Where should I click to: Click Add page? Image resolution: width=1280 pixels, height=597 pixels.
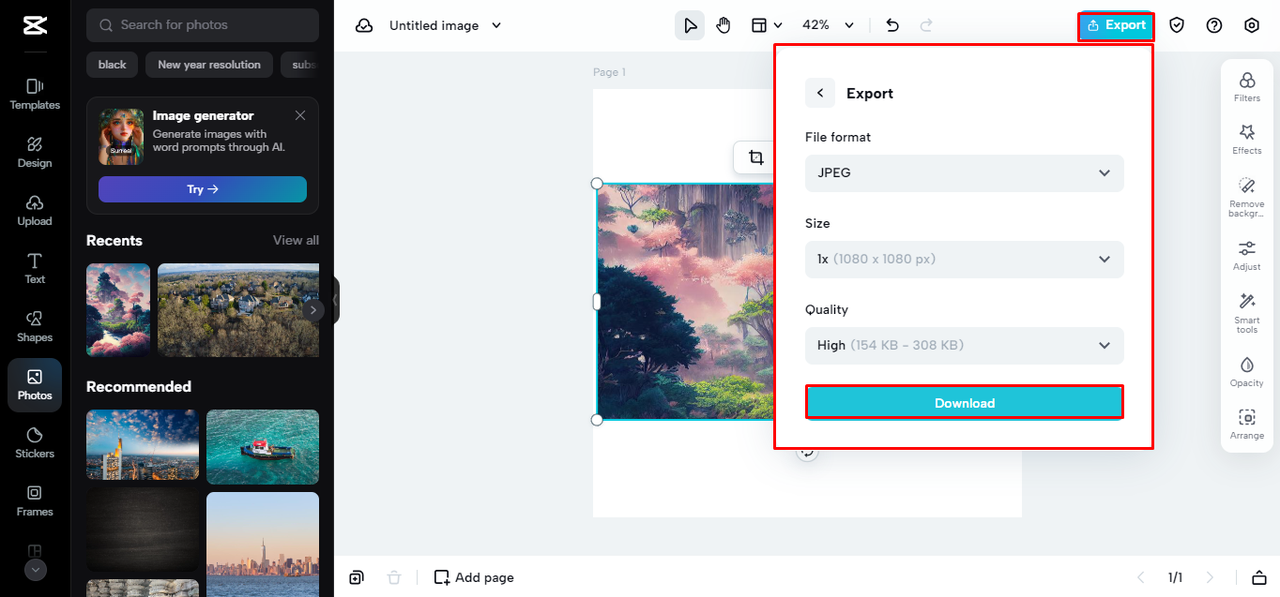pyautogui.click(x=474, y=577)
